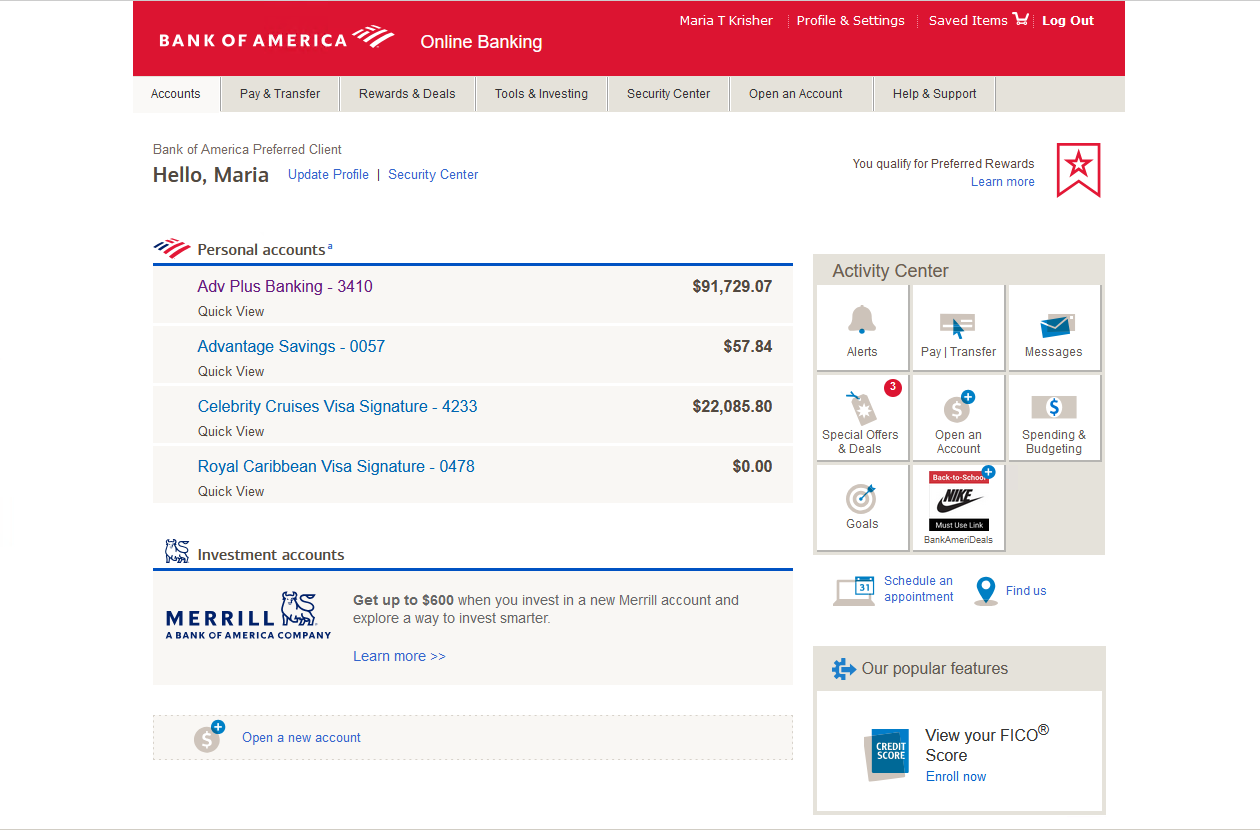Click the Personal accounts footnote a
1260x830 pixels.
pyautogui.click(x=330, y=246)
